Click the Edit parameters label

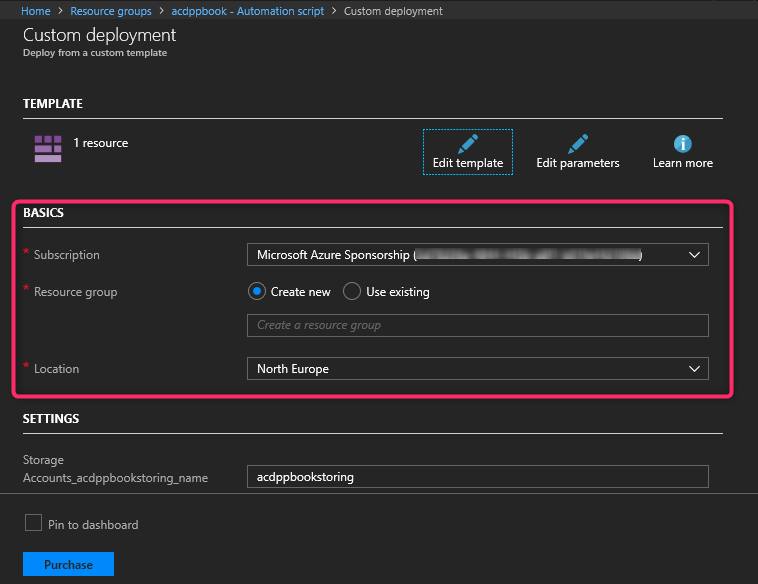(x=578, y=163)
